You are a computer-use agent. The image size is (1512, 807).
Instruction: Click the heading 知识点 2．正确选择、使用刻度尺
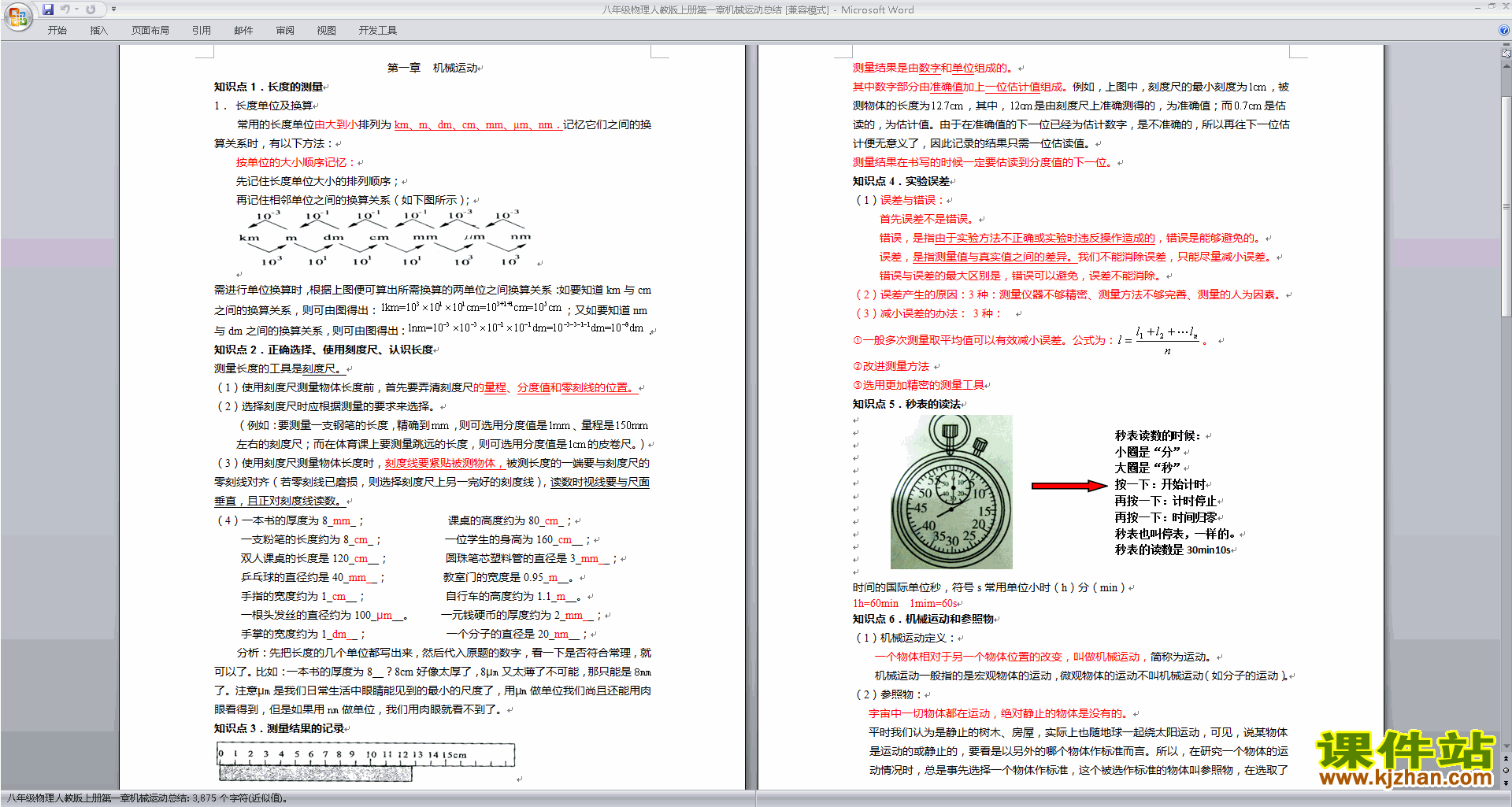(324, 350)
